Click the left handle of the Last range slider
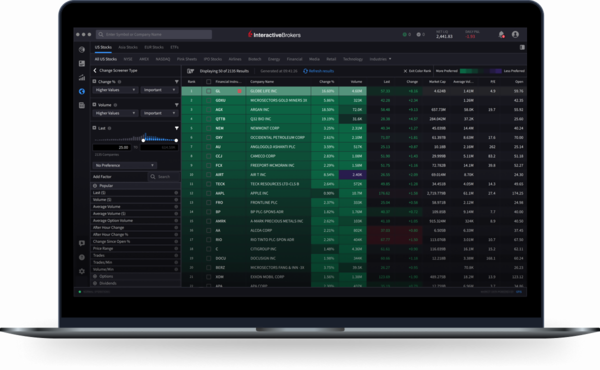This screenshot has width=600, height=370. (143, 140)
